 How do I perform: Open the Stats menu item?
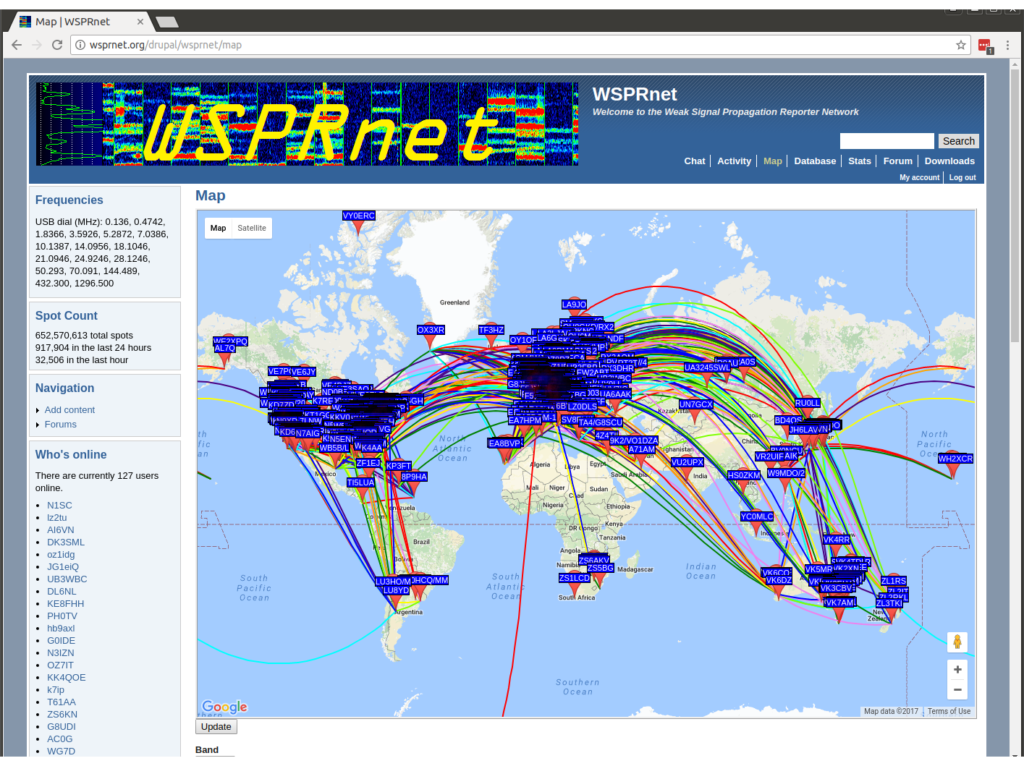click(x=859, y=161)
